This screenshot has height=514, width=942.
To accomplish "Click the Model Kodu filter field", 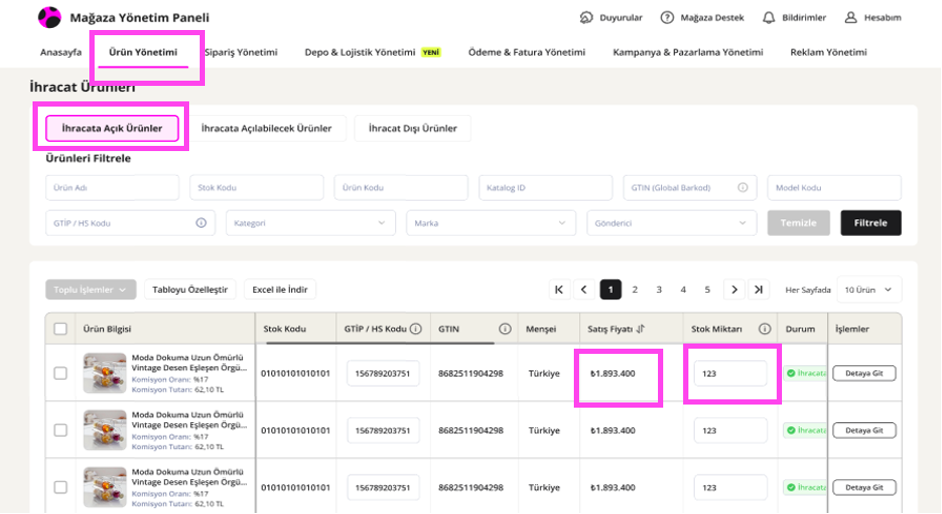I will (x=834, y=187).
